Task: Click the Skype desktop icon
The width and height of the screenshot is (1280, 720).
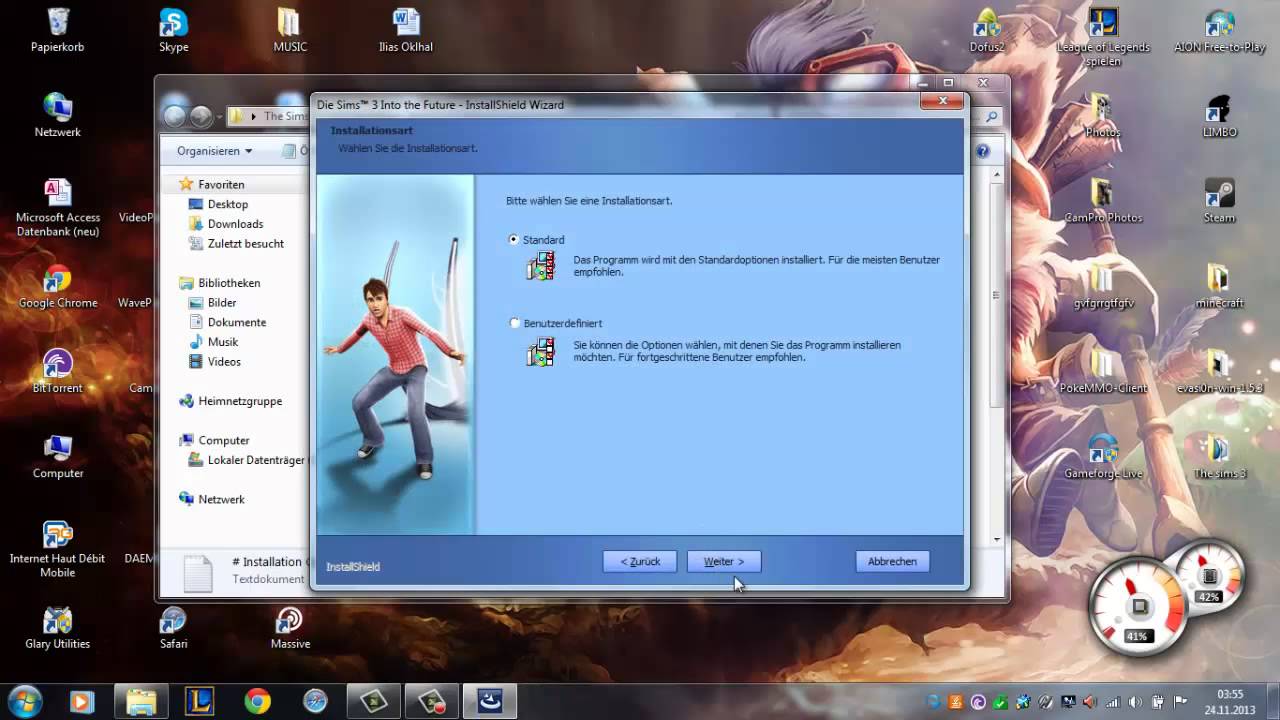Action: point(174,29)
